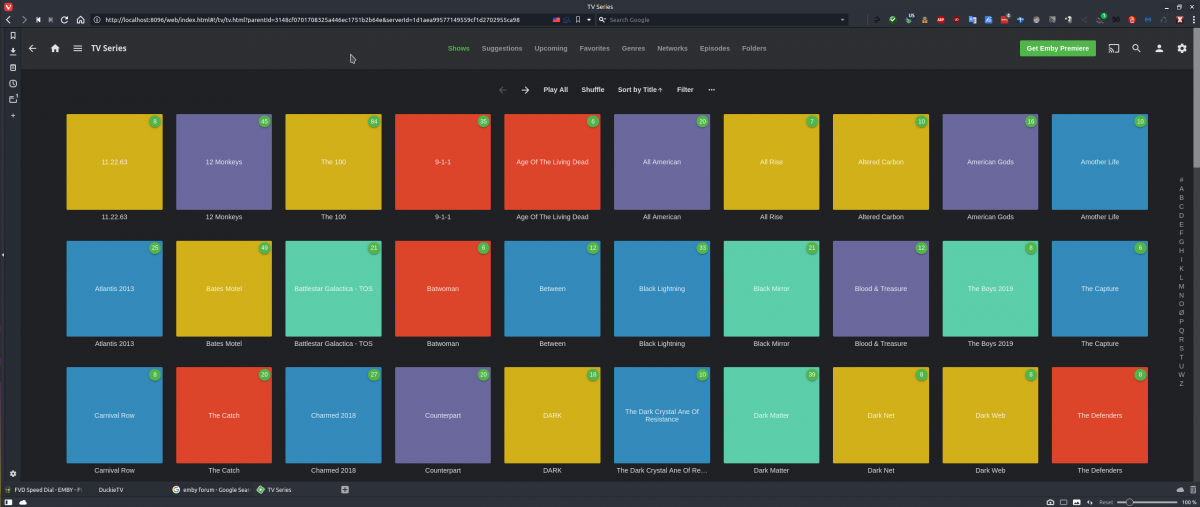Open the Emby home screen
This screenshot has width=1200, height=507.
point(55,48)
